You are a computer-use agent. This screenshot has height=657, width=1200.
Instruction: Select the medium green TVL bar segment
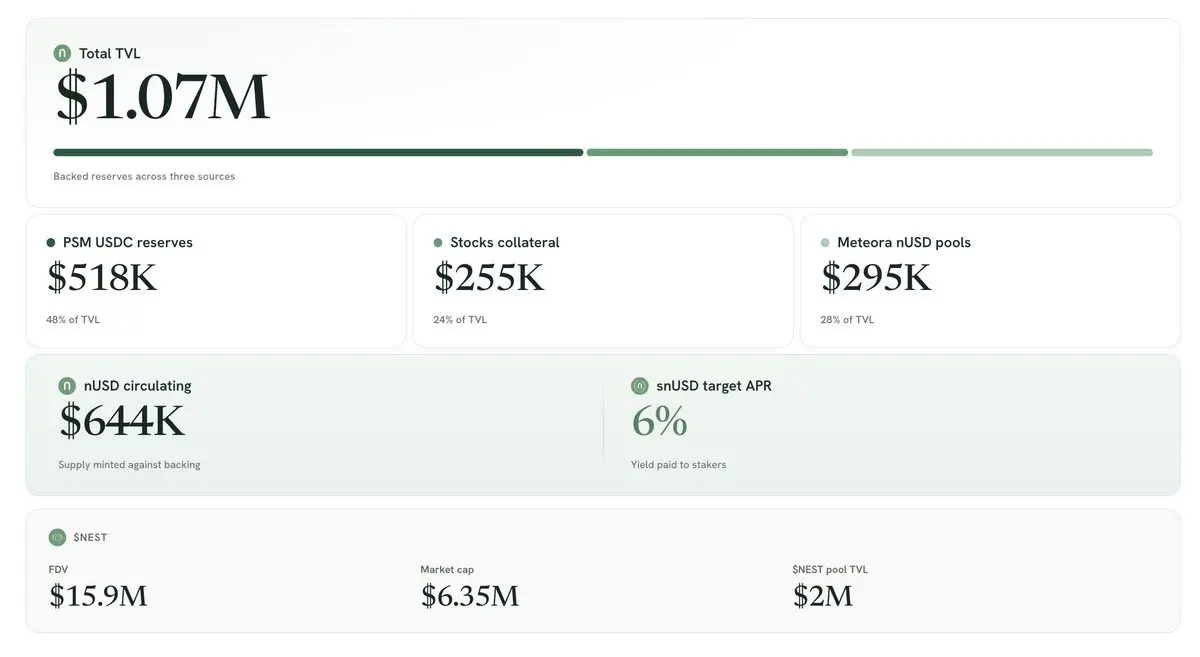[x=717, y=152]
